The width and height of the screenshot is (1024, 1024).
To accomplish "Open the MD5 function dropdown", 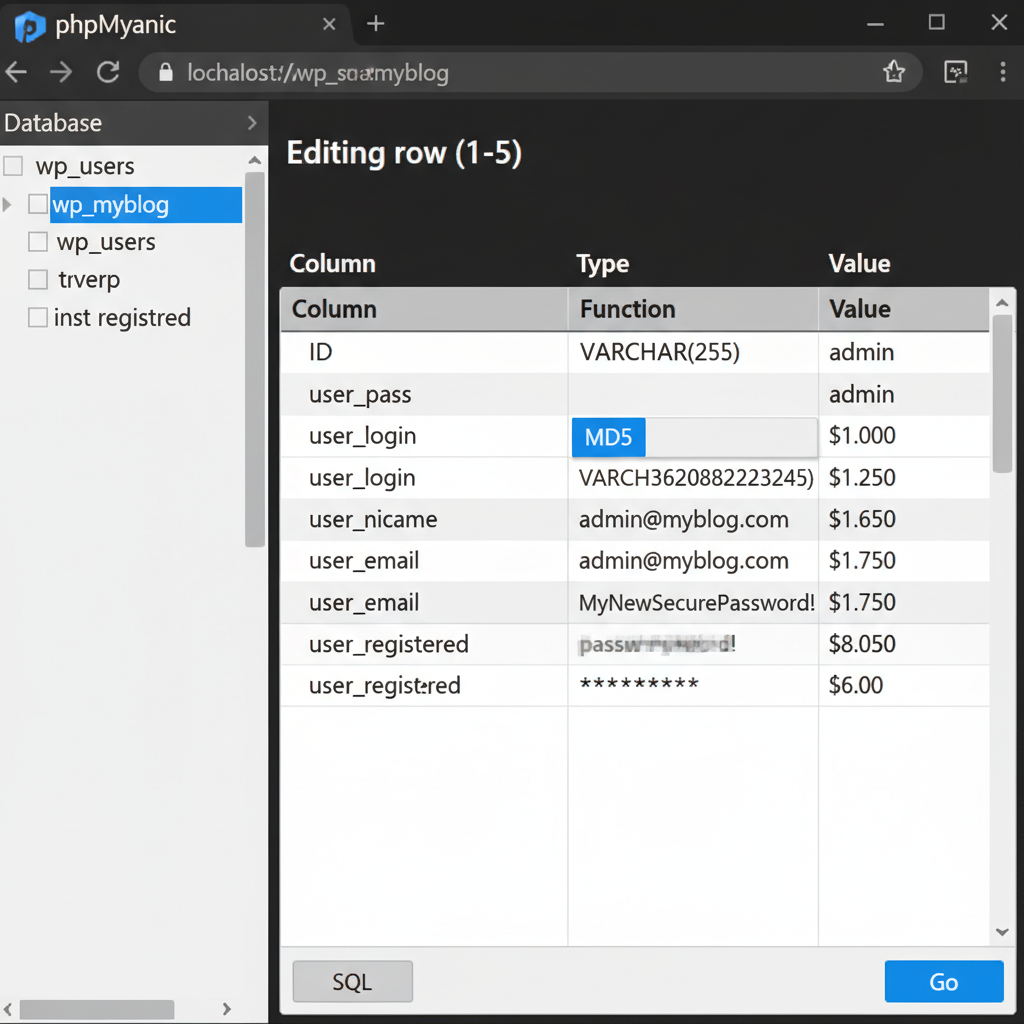I will click(x=693, y=437).
